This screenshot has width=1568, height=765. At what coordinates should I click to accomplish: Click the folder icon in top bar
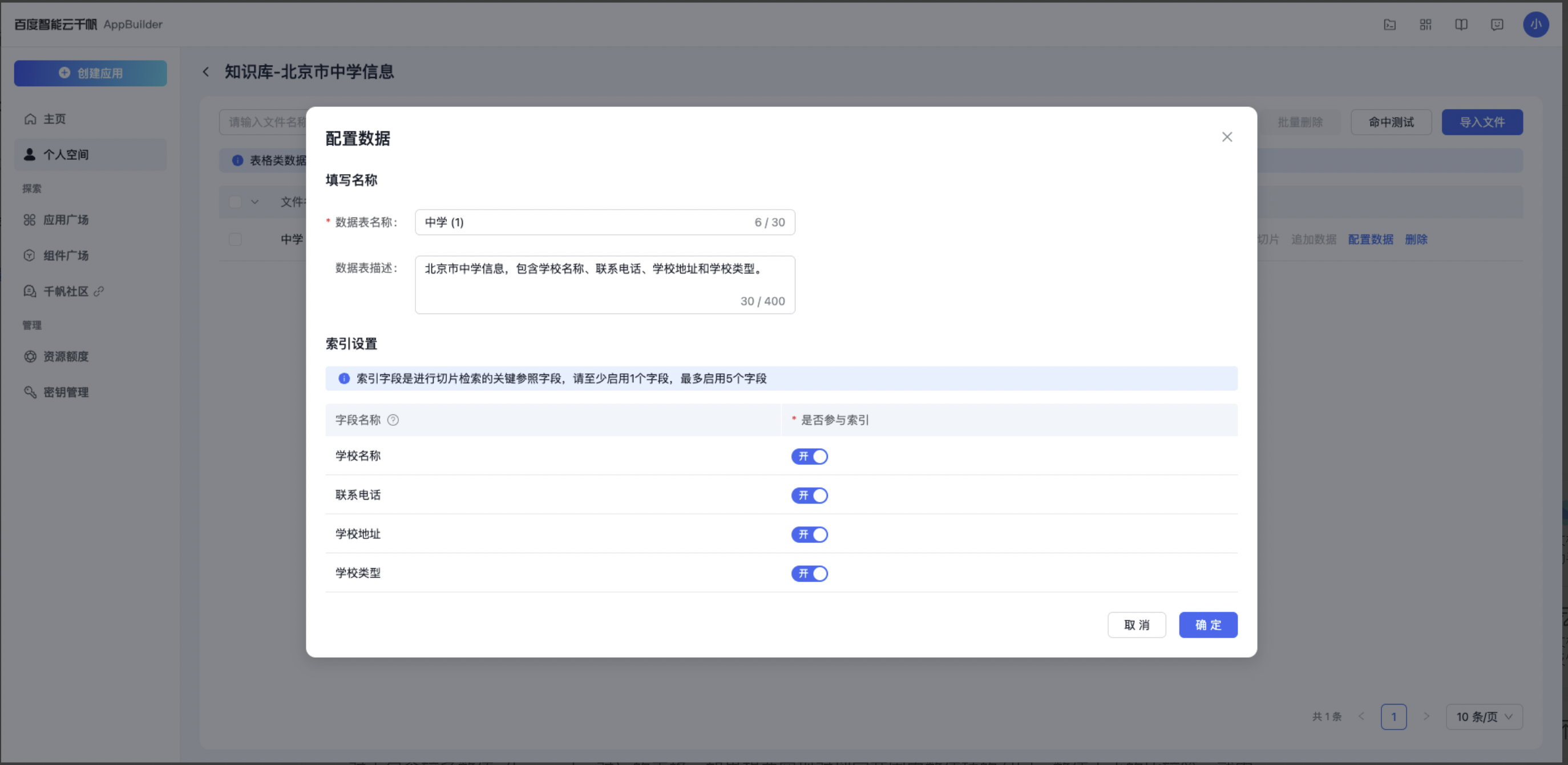coord(1389,25)
